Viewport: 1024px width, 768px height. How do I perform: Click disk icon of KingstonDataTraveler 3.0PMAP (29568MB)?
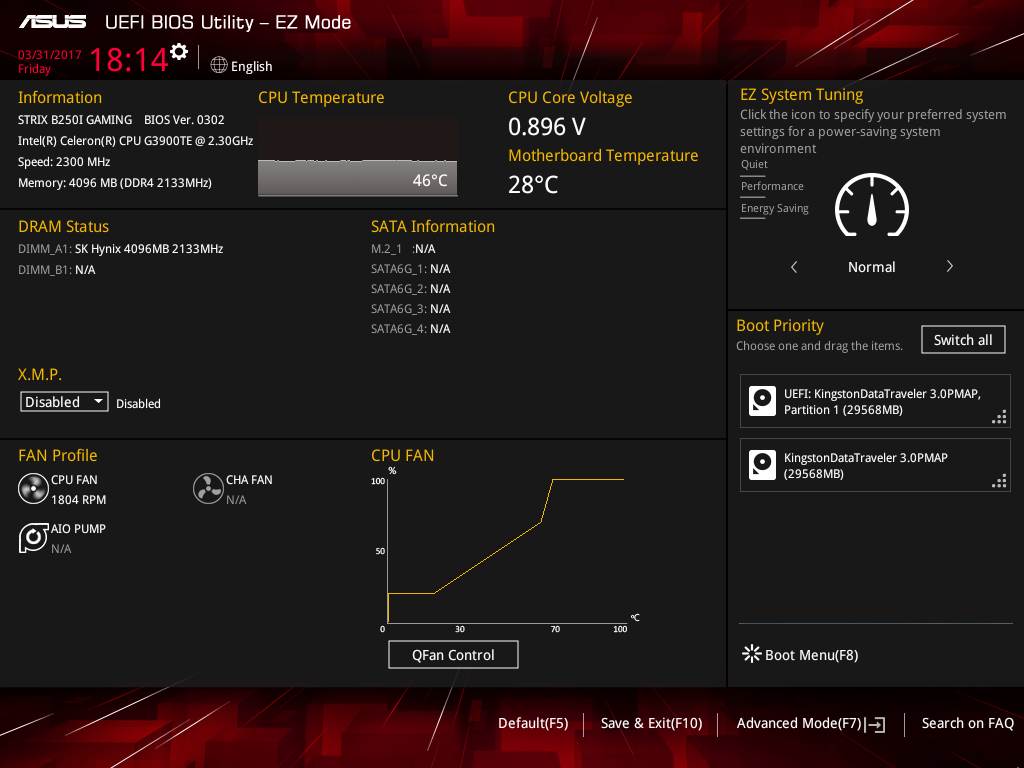(762, 465)
